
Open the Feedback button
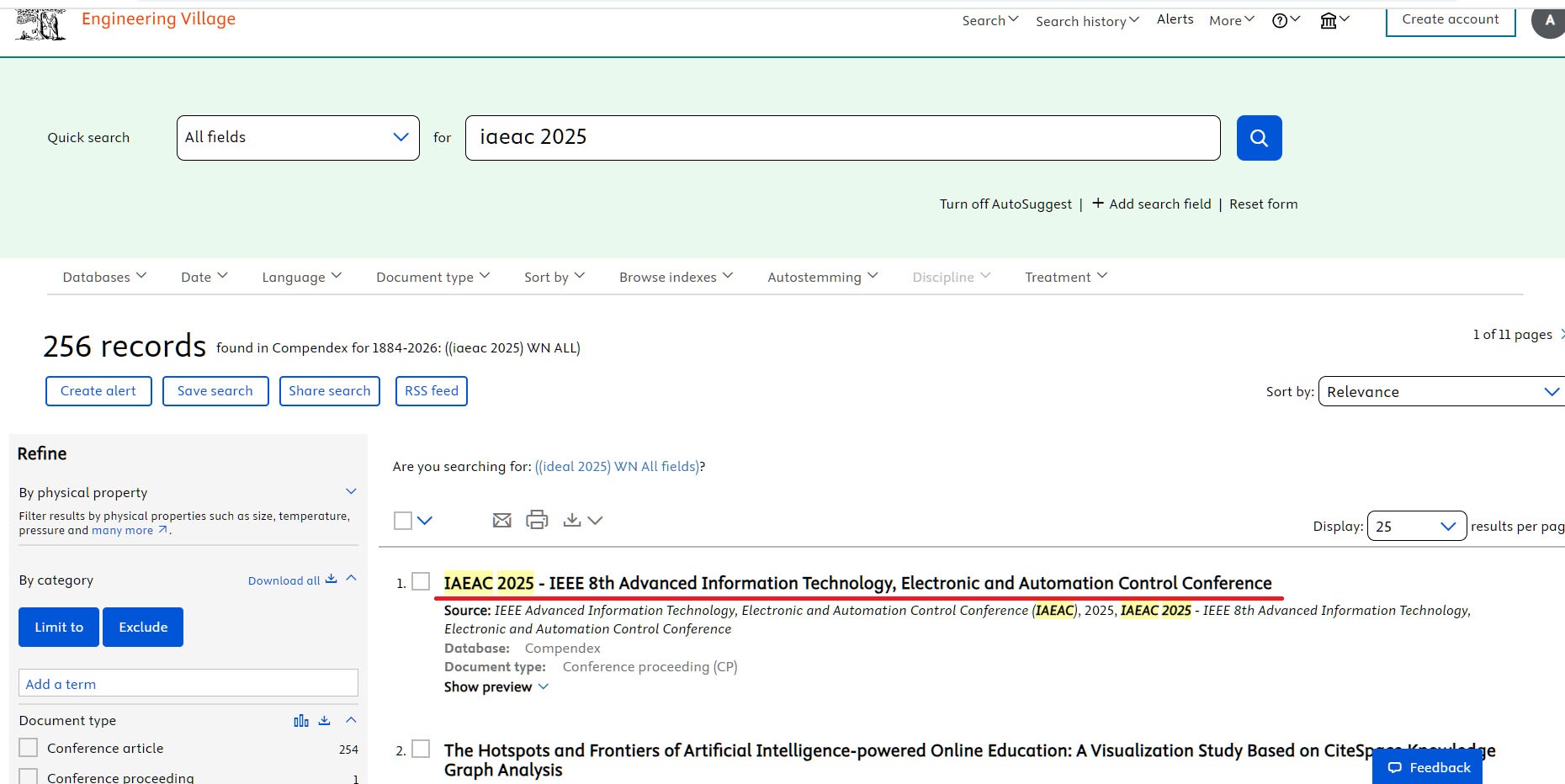click(1427, 766)
